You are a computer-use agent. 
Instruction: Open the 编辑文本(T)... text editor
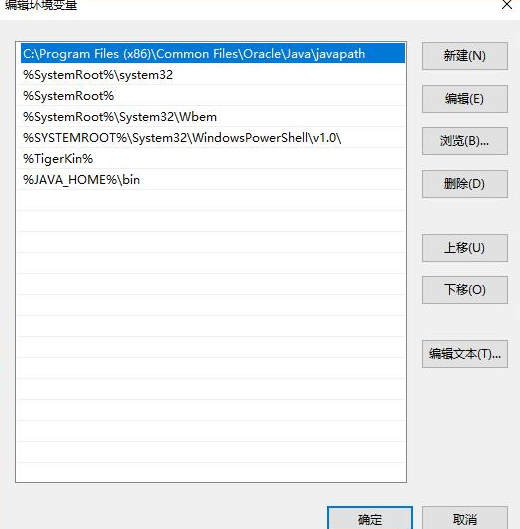click(x=465, y=354)
